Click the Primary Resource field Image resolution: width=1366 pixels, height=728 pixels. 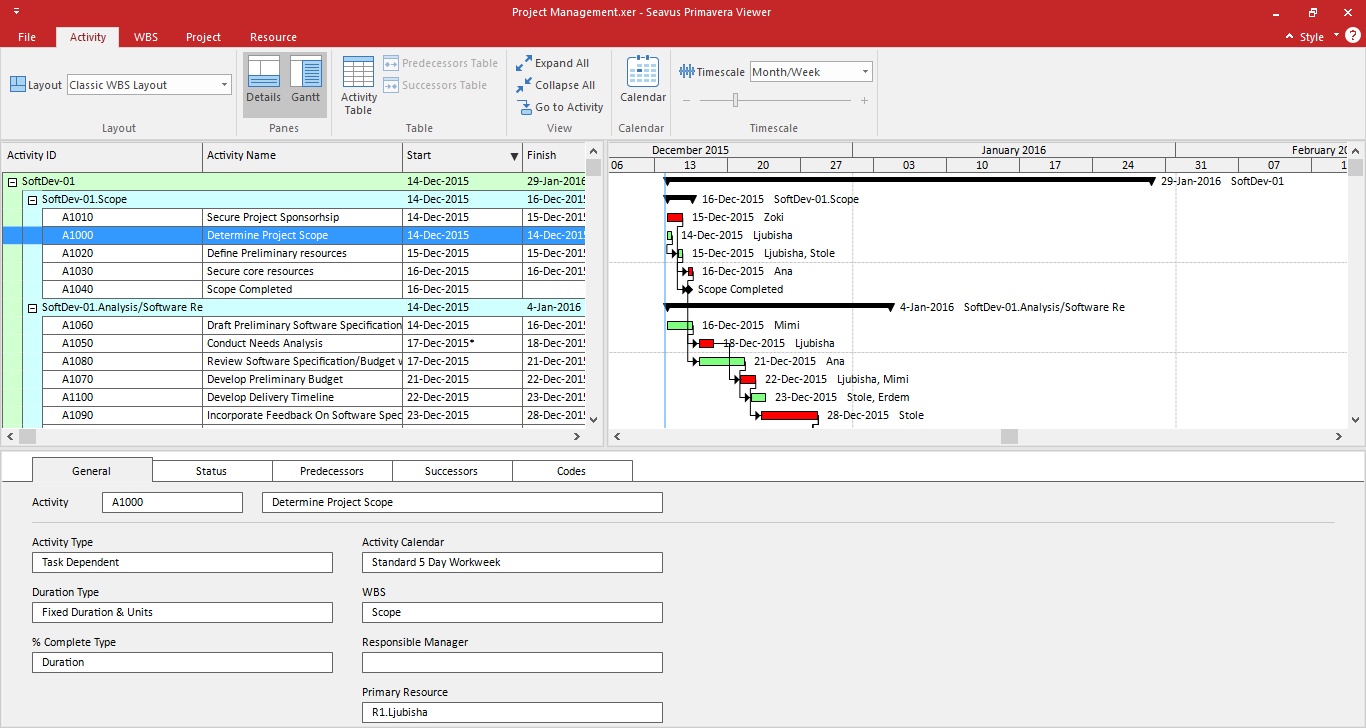(512, 712)
